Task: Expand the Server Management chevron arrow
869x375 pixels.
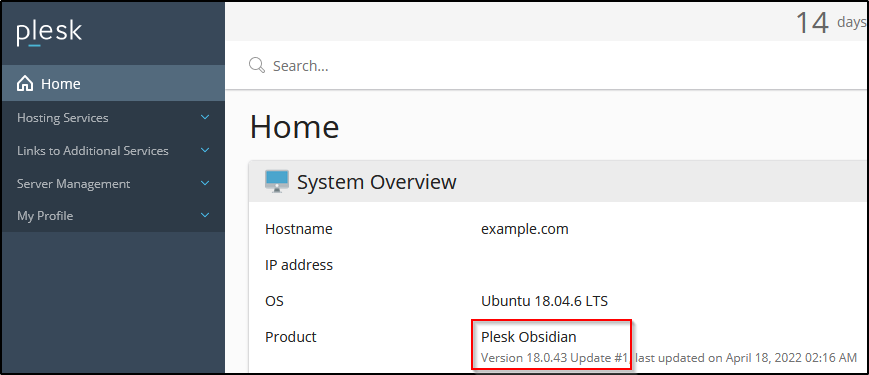Action: point(205,183)
